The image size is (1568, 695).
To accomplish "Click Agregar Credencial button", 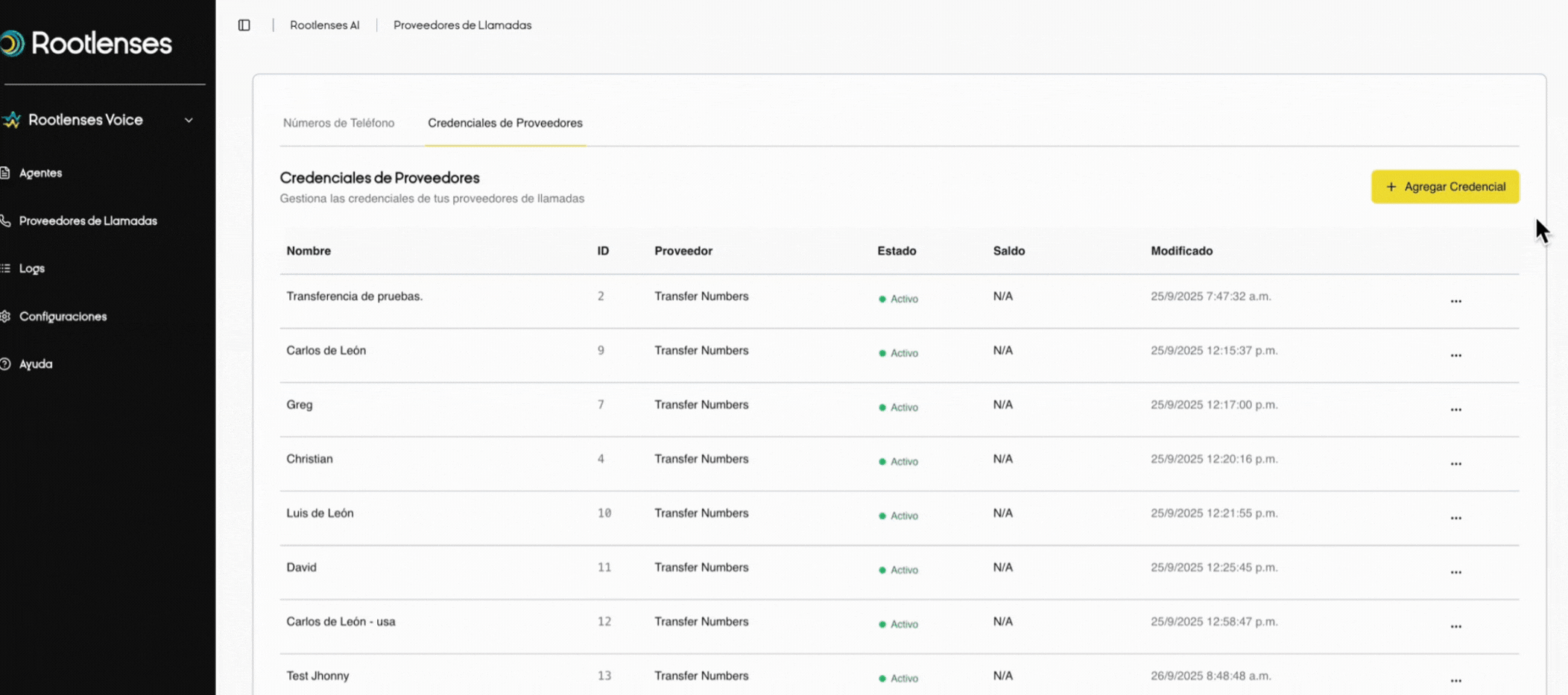I will tap(1444, 187).
